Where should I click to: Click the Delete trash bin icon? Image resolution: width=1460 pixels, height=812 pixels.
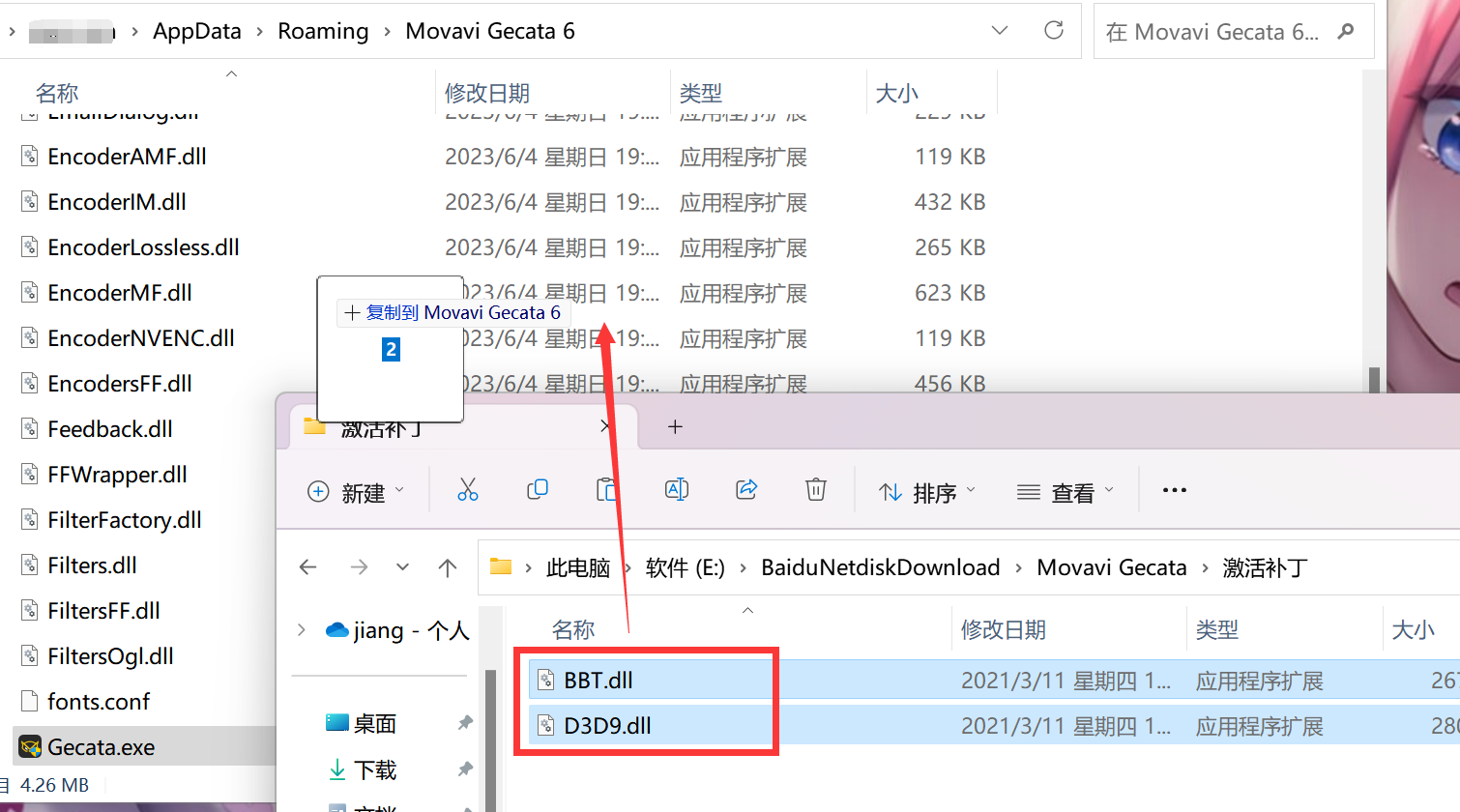816,490
